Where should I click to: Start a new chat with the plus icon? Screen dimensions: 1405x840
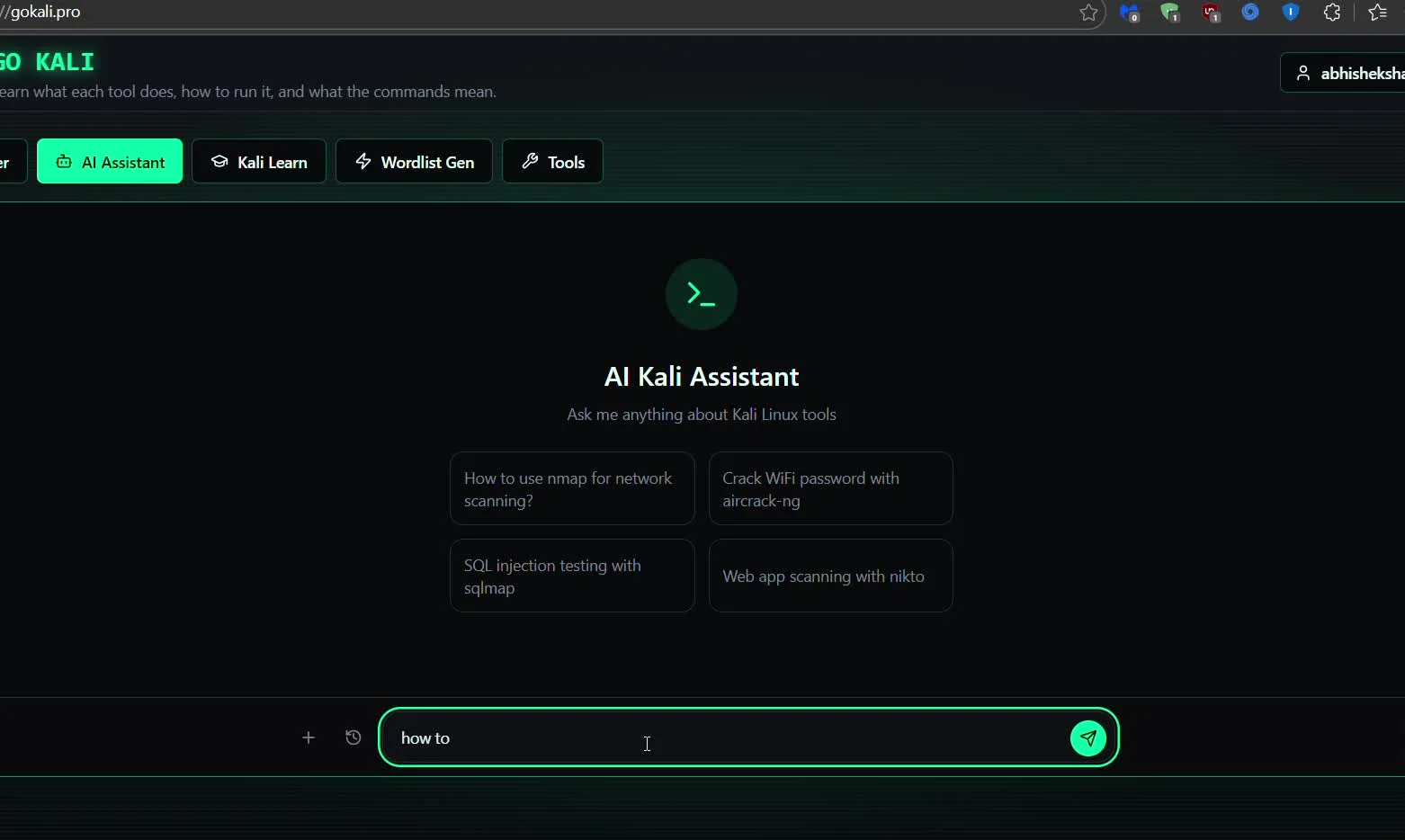[309, 737]
